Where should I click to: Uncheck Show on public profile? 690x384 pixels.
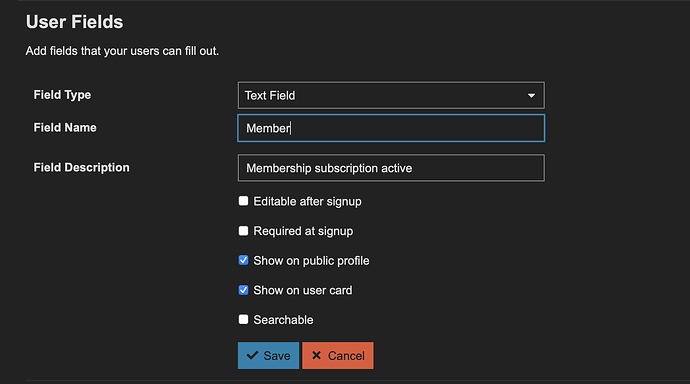tap(243, 260)
